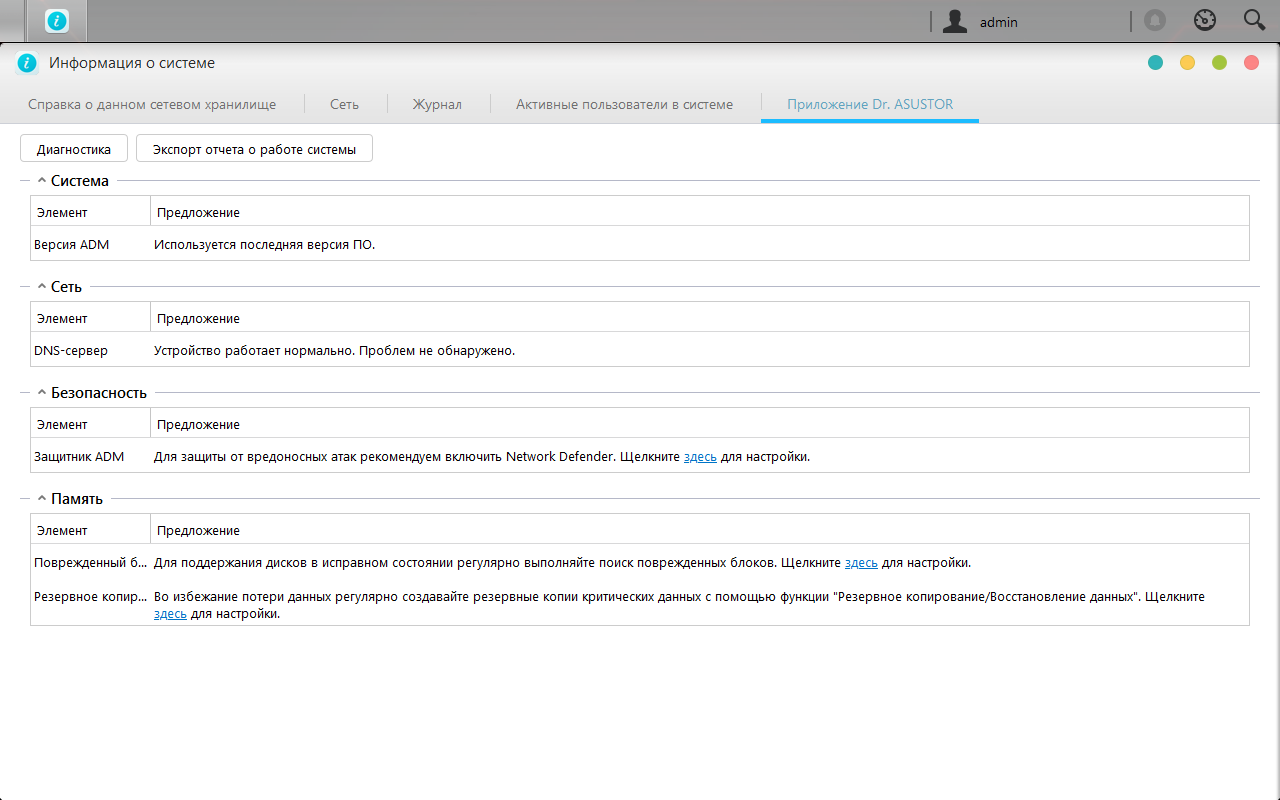The width and height of the screenshot is (1280, 800).
Task: Click the 'Диагностика' button
Action: [x=74, y=149]
